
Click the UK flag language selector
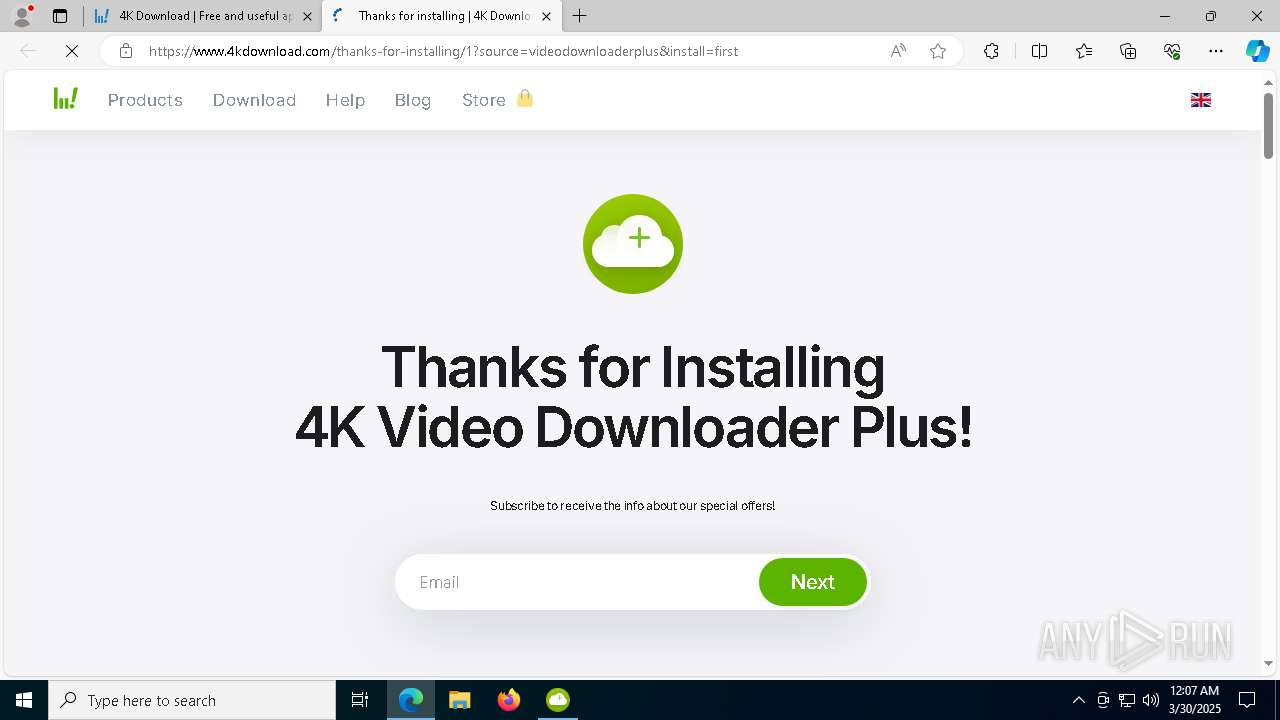1201,100
